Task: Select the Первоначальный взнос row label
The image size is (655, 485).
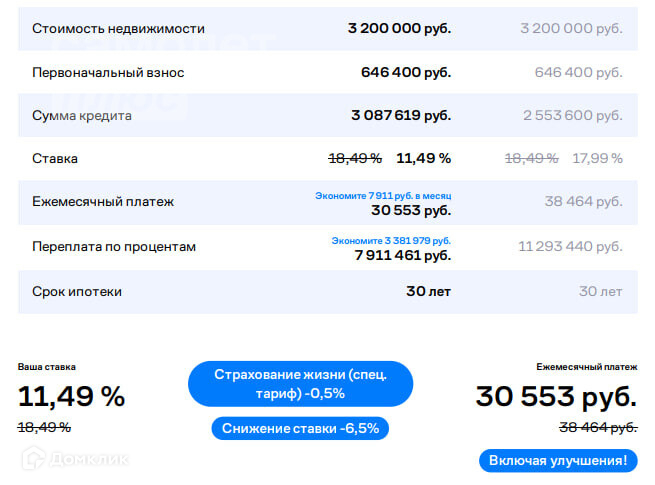Action: pyautogui.click(x=108, y=72)
